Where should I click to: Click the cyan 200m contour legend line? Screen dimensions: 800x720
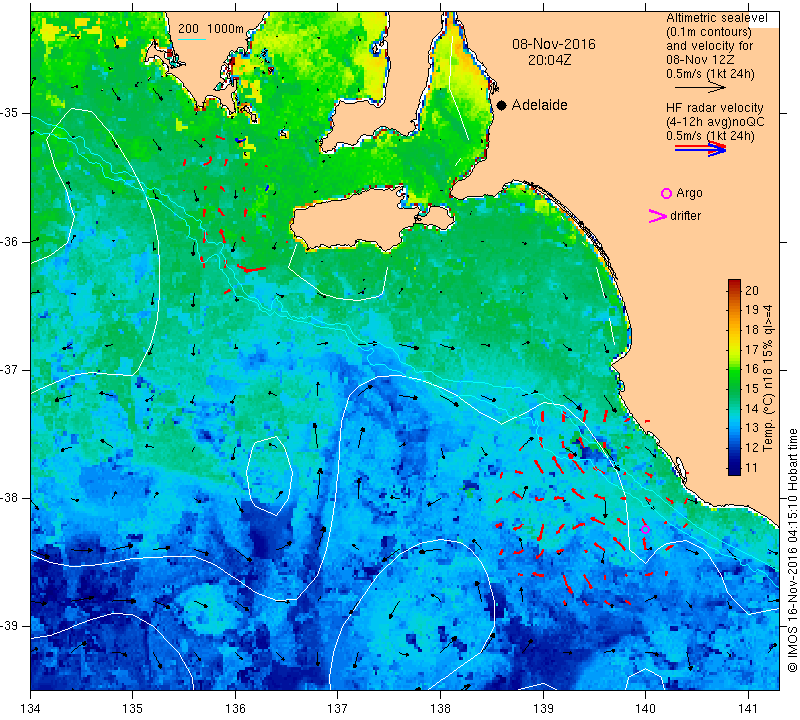(192, 39)
